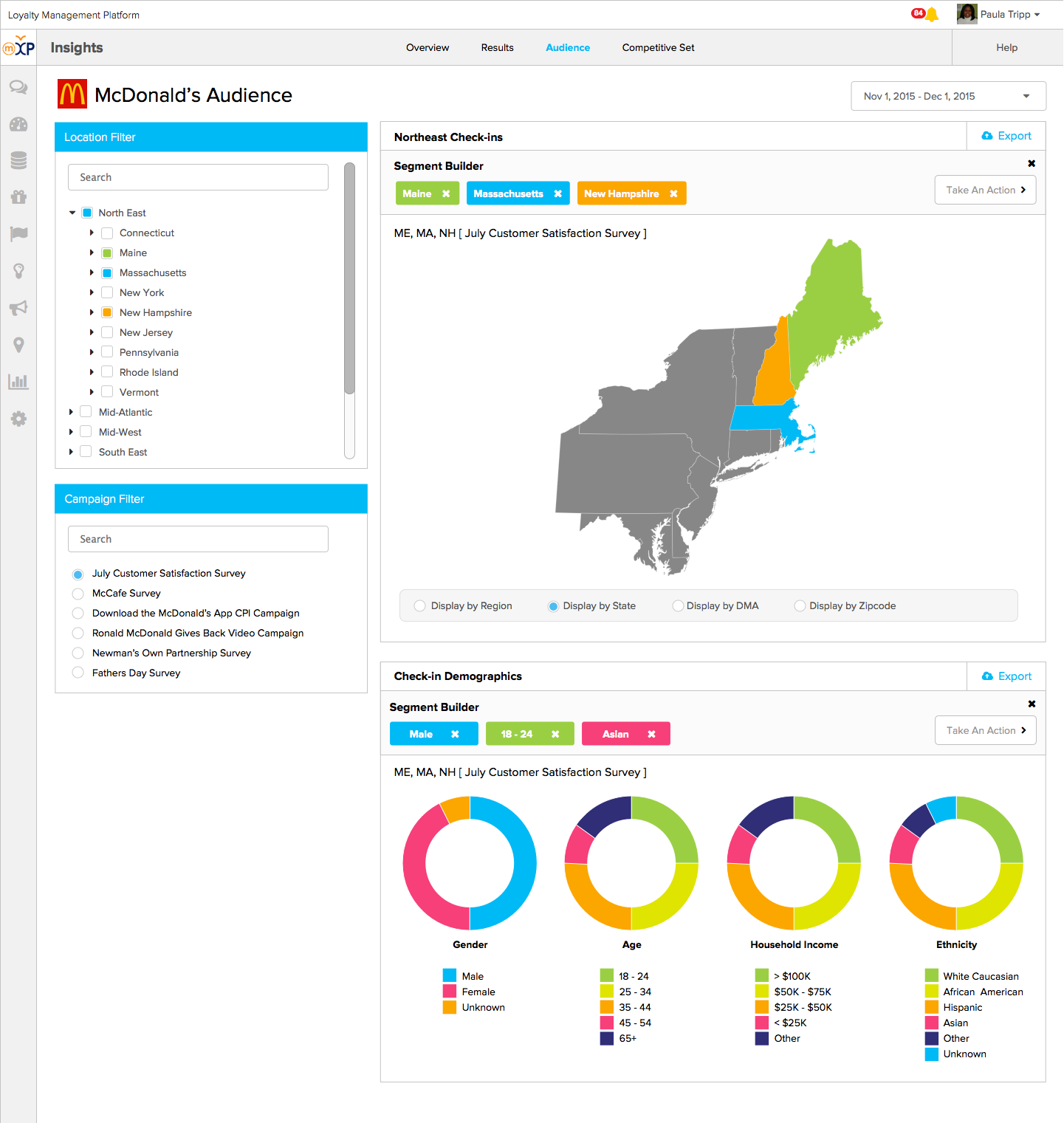Switch to the Audience tab
This screenshot has width=1064, height=1123.
(x=568, y=47)
